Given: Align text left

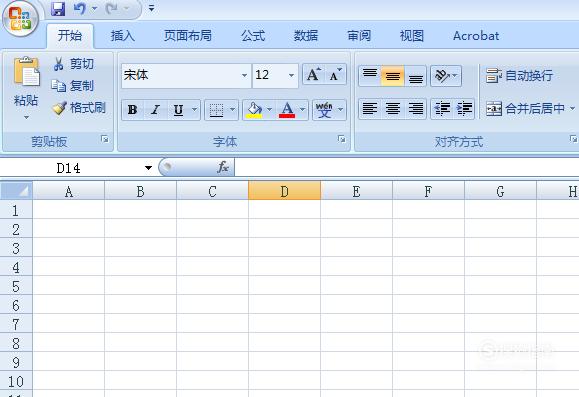Looking at the screenshot, I should click(370, 109).
